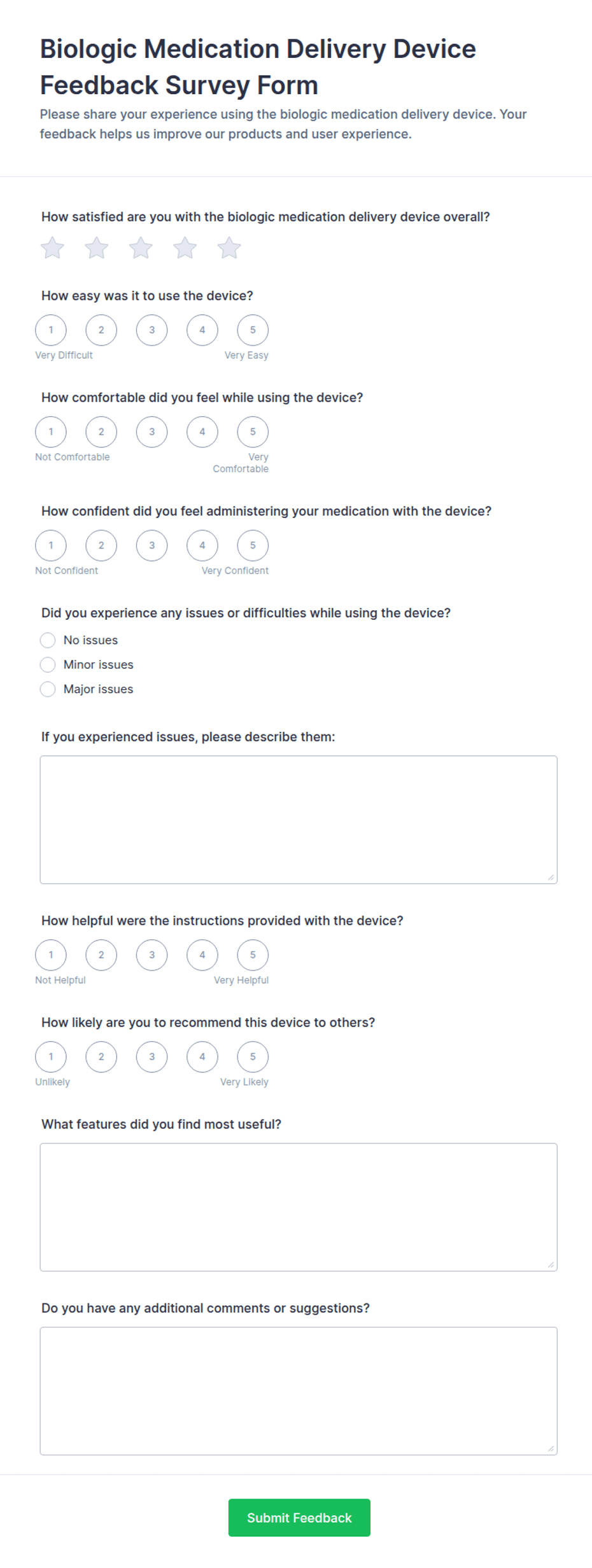Submit the form with Submit Feedback button

tap(299, 1518)
